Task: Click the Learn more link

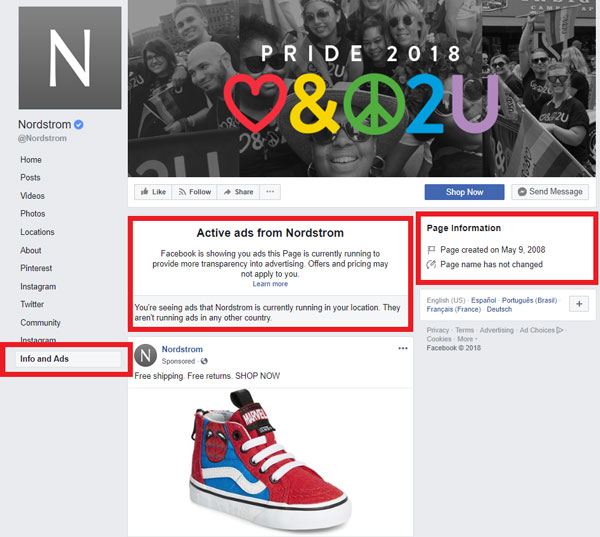Action: tap(270, 284)
